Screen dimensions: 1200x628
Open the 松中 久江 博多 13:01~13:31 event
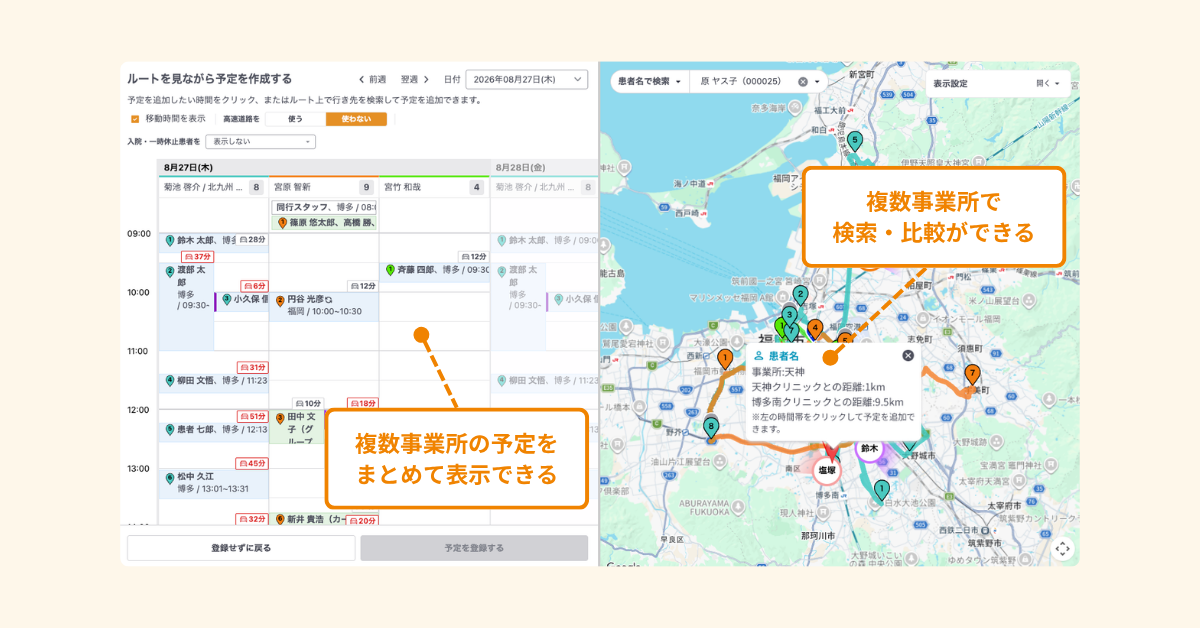click(214, 484)
